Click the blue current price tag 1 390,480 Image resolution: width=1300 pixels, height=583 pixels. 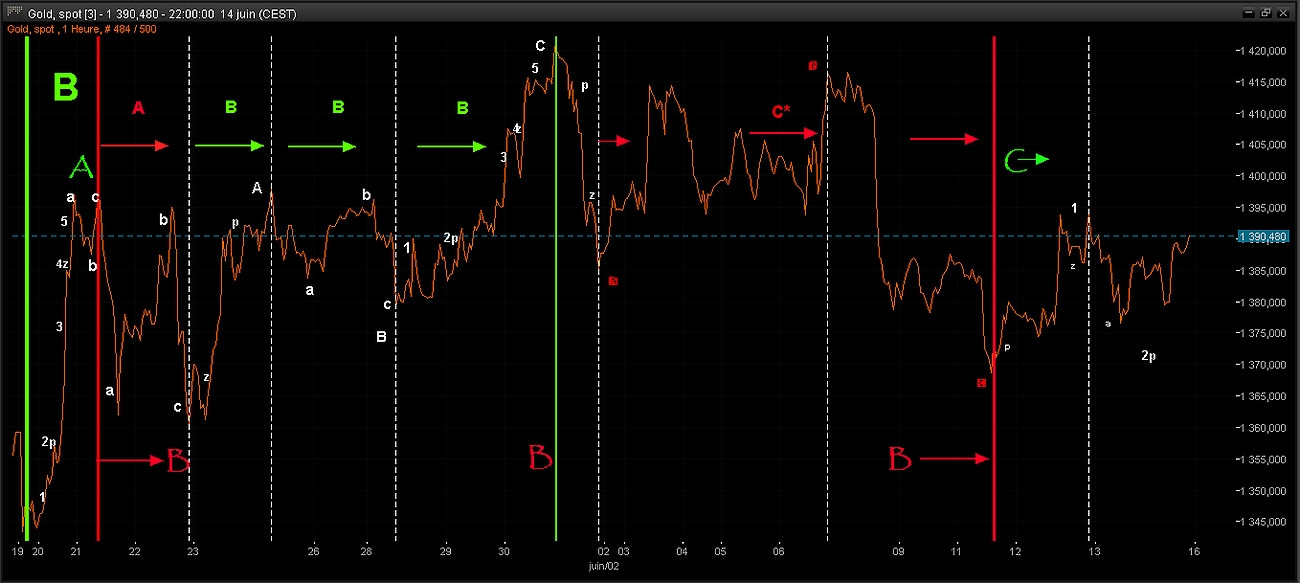tap(1263, 237)
